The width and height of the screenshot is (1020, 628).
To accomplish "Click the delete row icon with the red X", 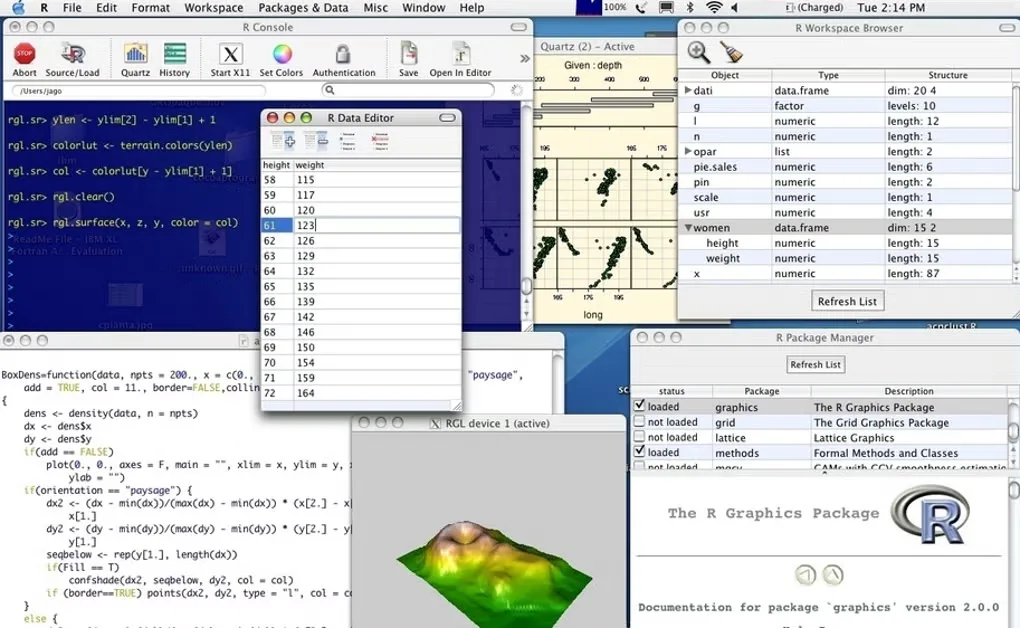I will 380,140.
